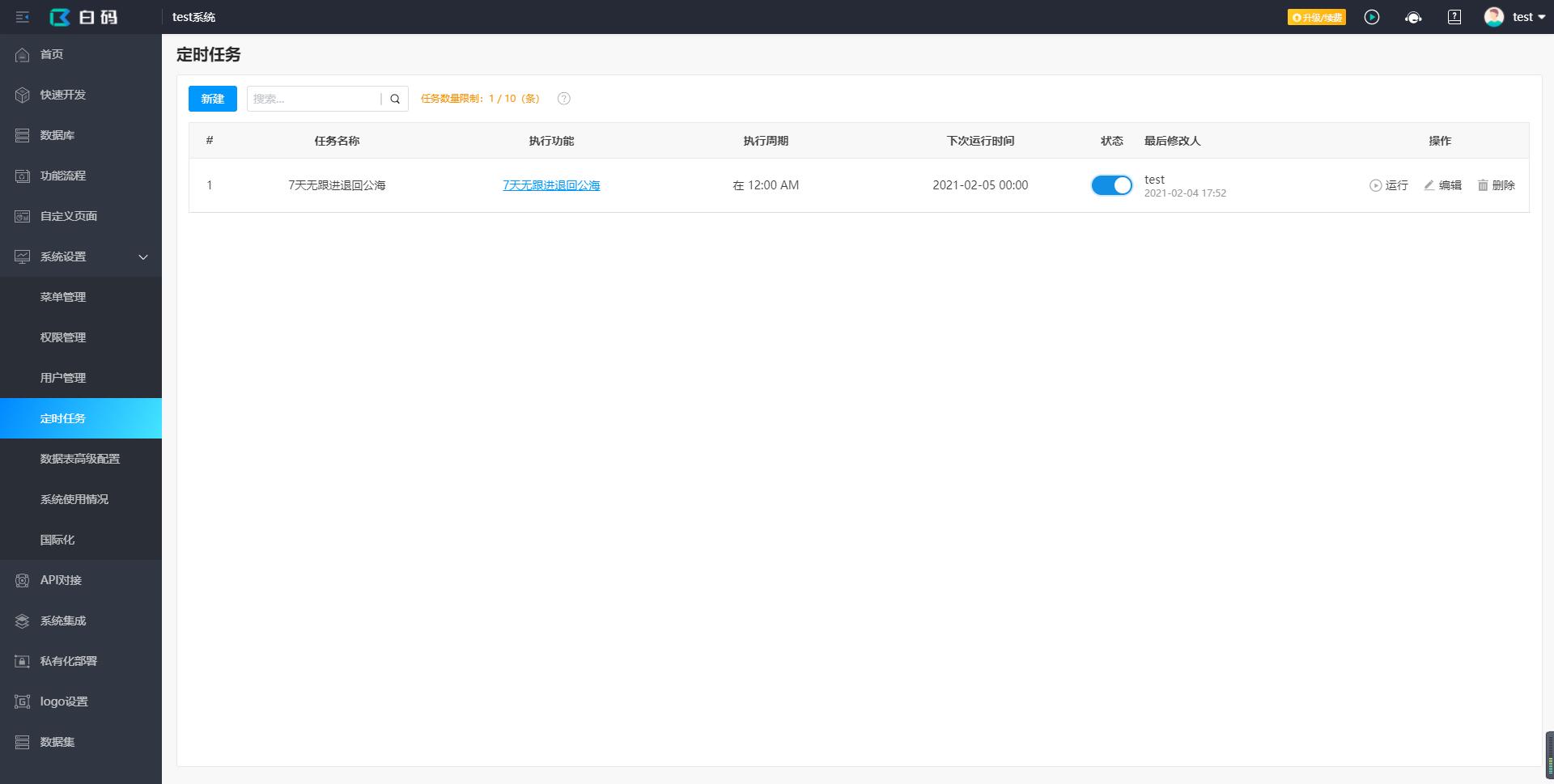Click the 升级/续费 upgrade button

point(1317,17)
